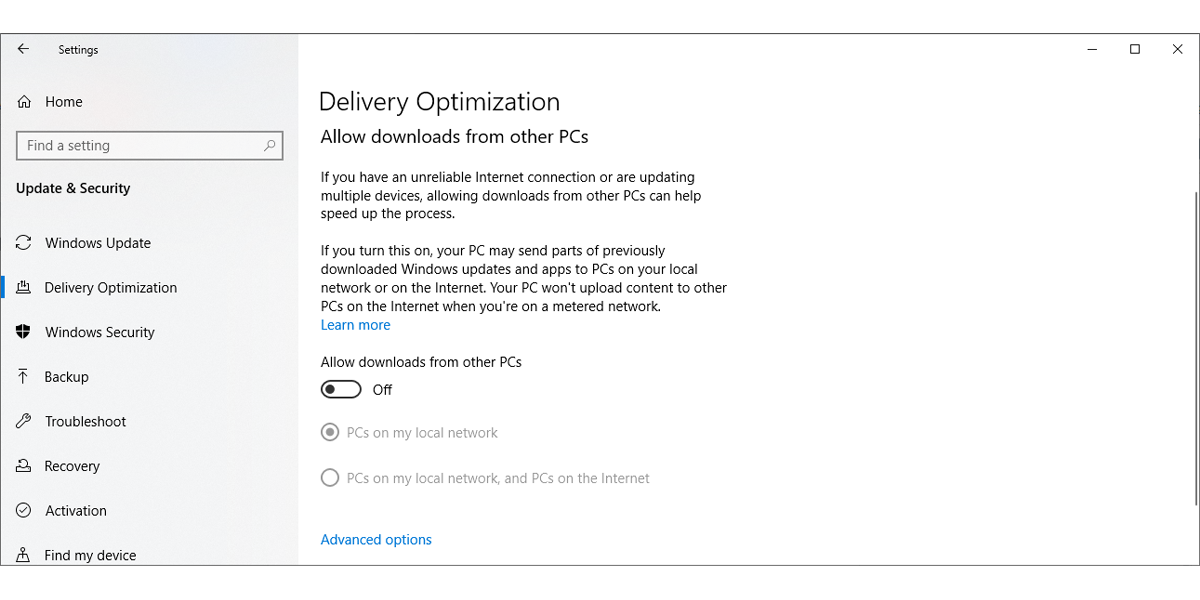The image size is (1200, 600).
Task: Select the Windows Update sidebar icon
Action: tap(23, 242)
